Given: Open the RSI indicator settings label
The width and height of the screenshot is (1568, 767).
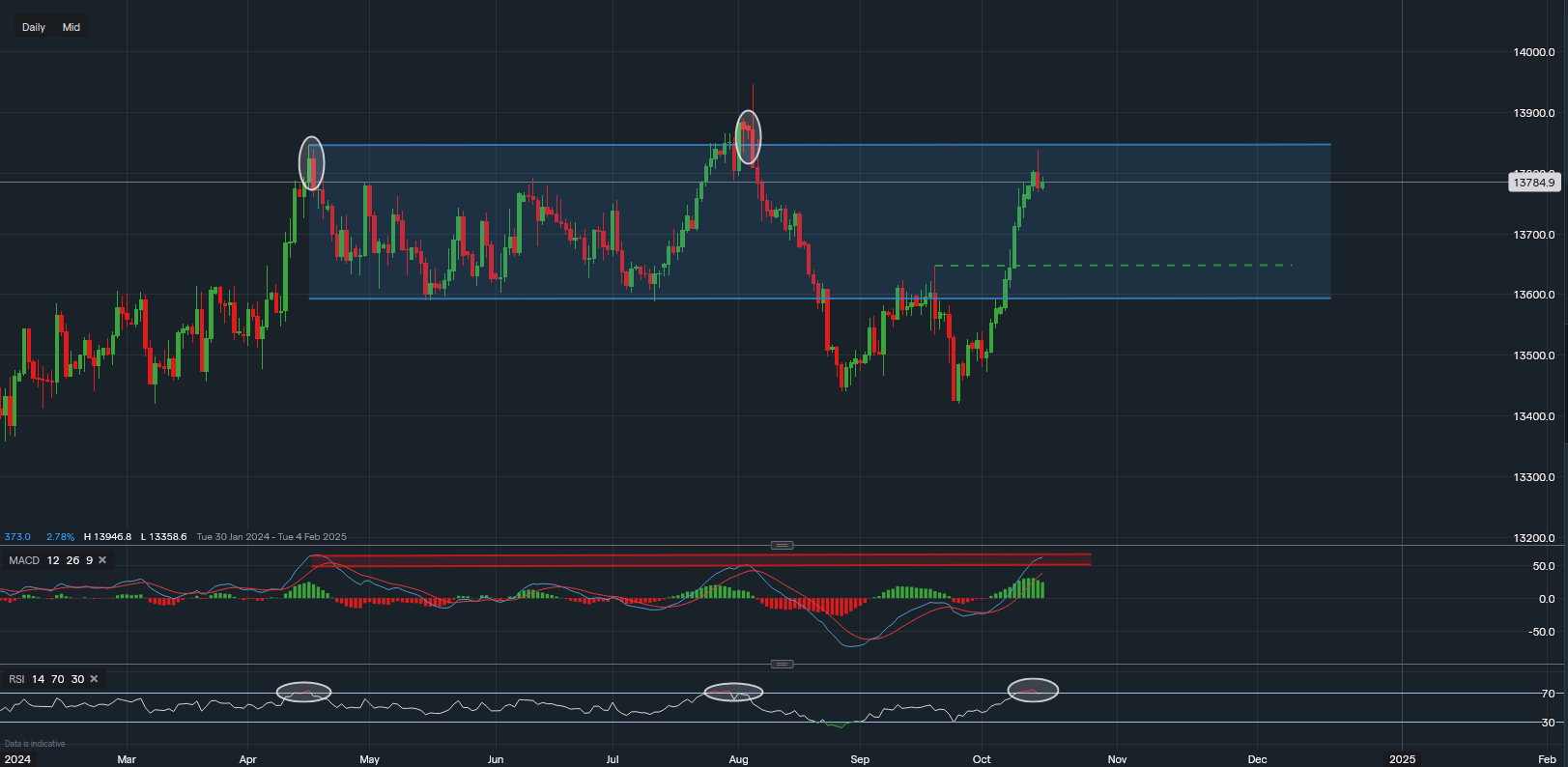Looking at the screenshot, I should pos(16,679).
